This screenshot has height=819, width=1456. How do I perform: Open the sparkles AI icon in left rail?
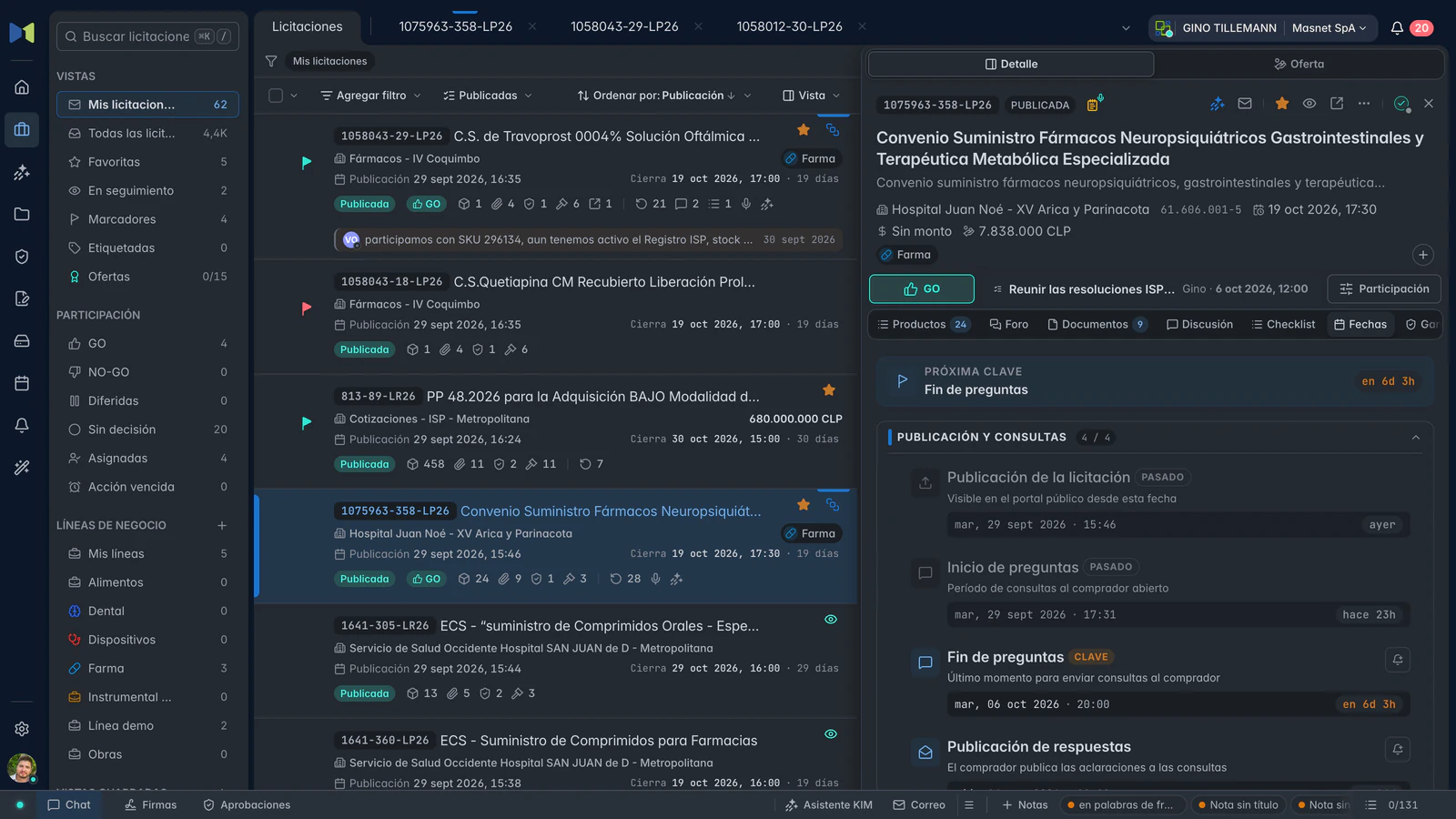coord(22,172)
